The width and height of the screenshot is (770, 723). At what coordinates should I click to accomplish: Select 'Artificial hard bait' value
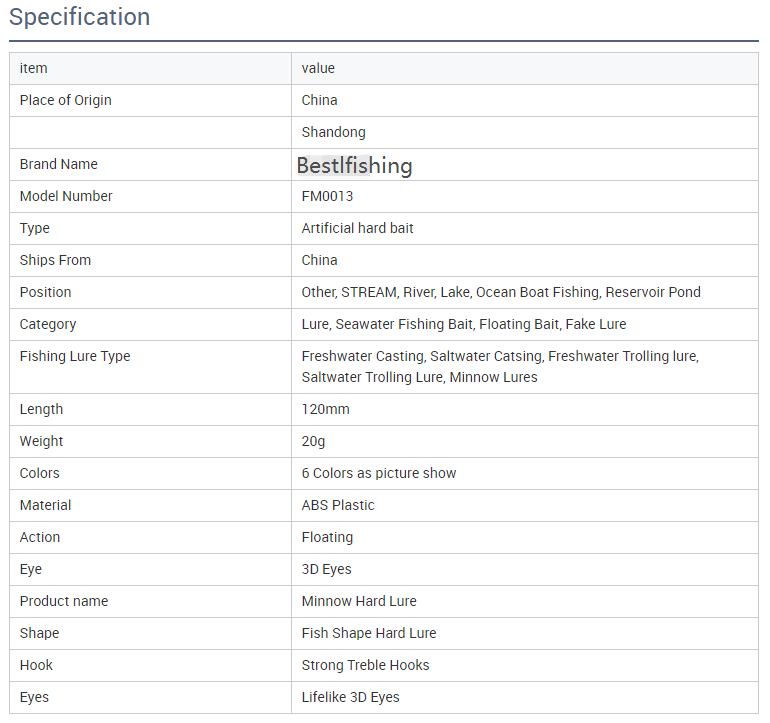point(357,228)
